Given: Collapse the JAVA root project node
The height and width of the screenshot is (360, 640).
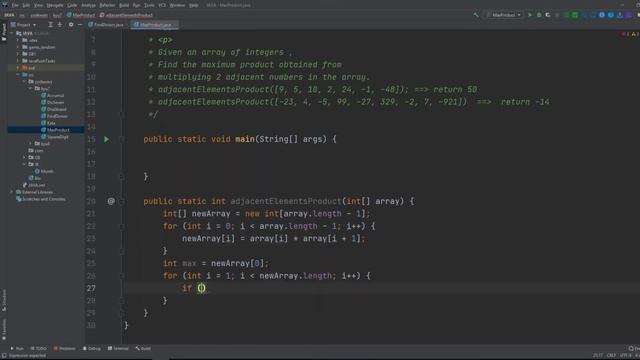Looking at the screenshot, I should pyautogui.click(x=12, y=33).
